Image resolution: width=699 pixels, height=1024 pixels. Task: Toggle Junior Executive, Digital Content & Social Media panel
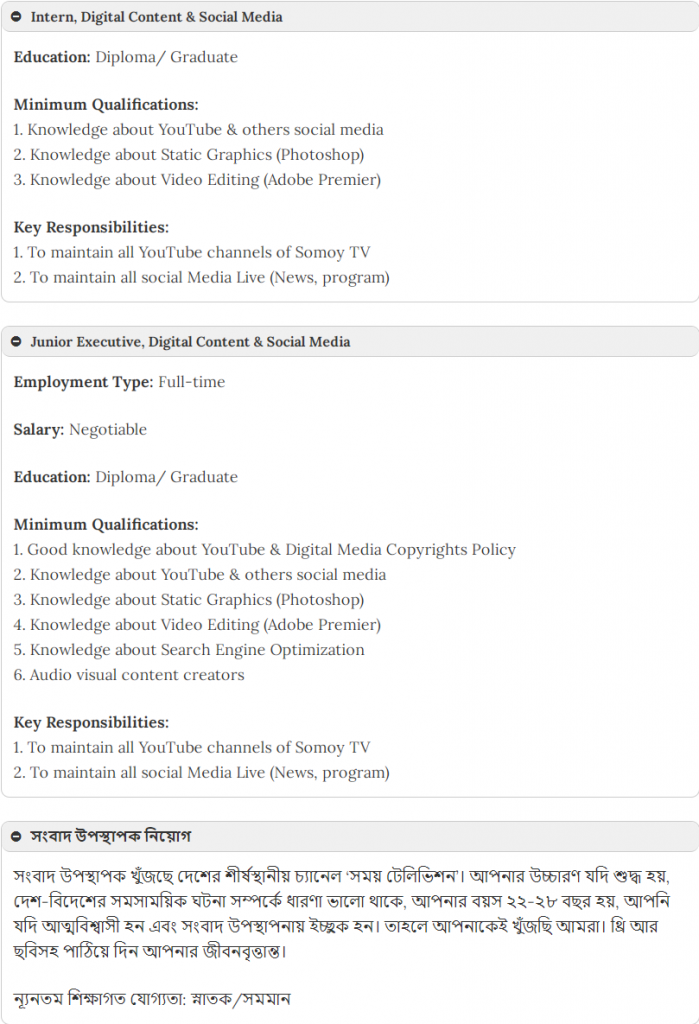[350, 342]
